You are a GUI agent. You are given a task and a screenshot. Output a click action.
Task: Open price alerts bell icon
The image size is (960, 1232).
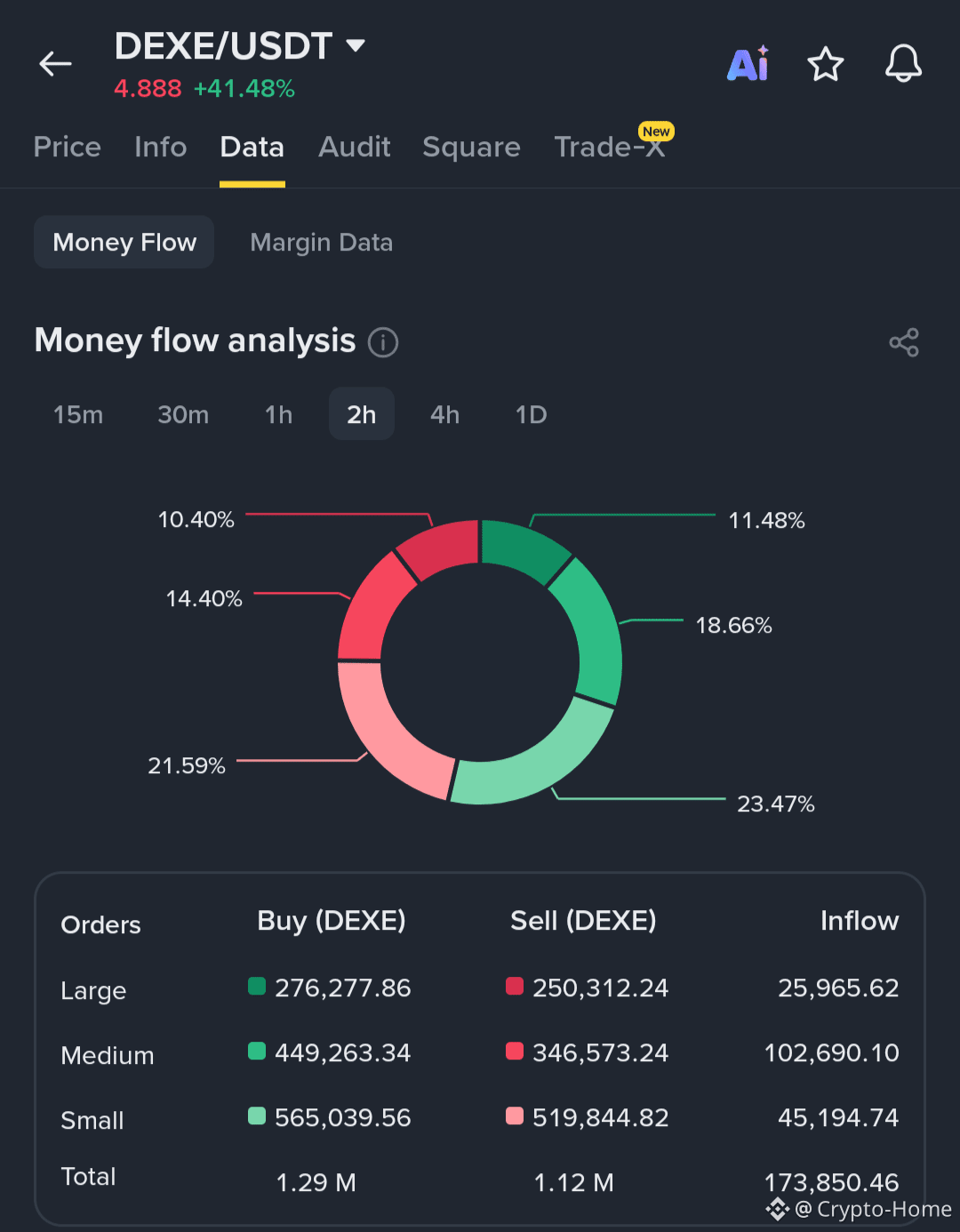click(903, 64)
